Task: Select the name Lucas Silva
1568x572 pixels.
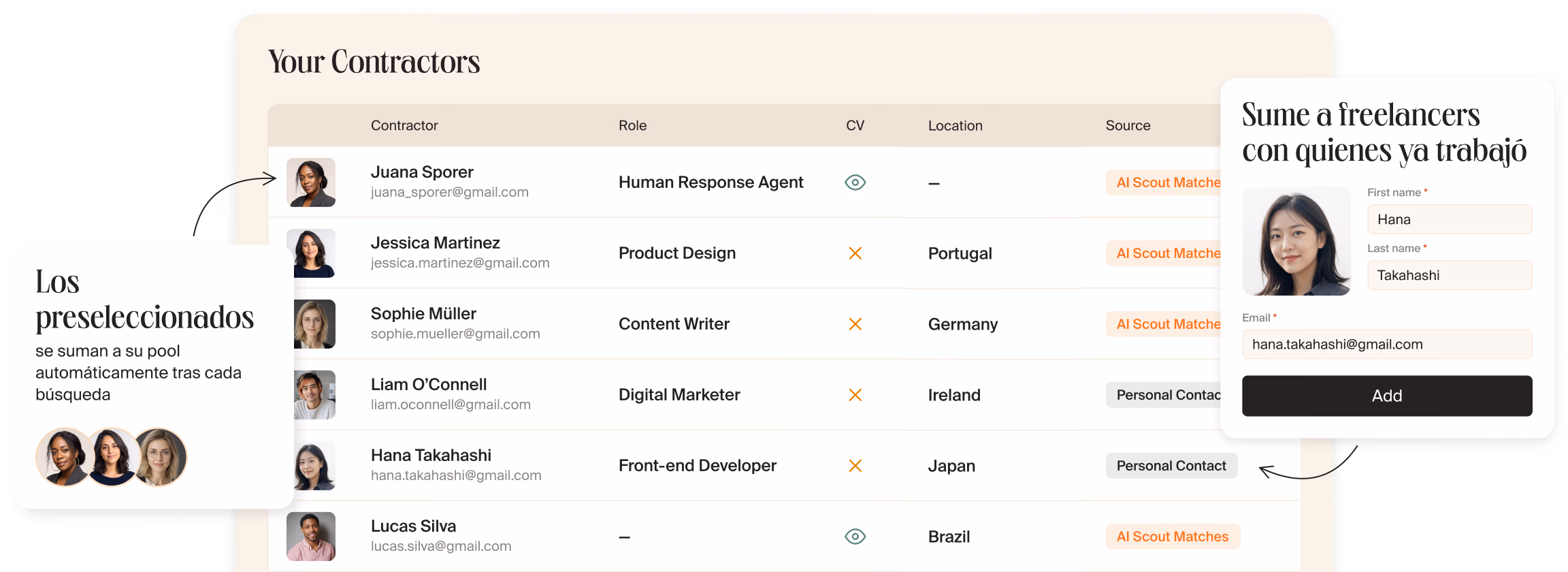Action: (413, 526)
